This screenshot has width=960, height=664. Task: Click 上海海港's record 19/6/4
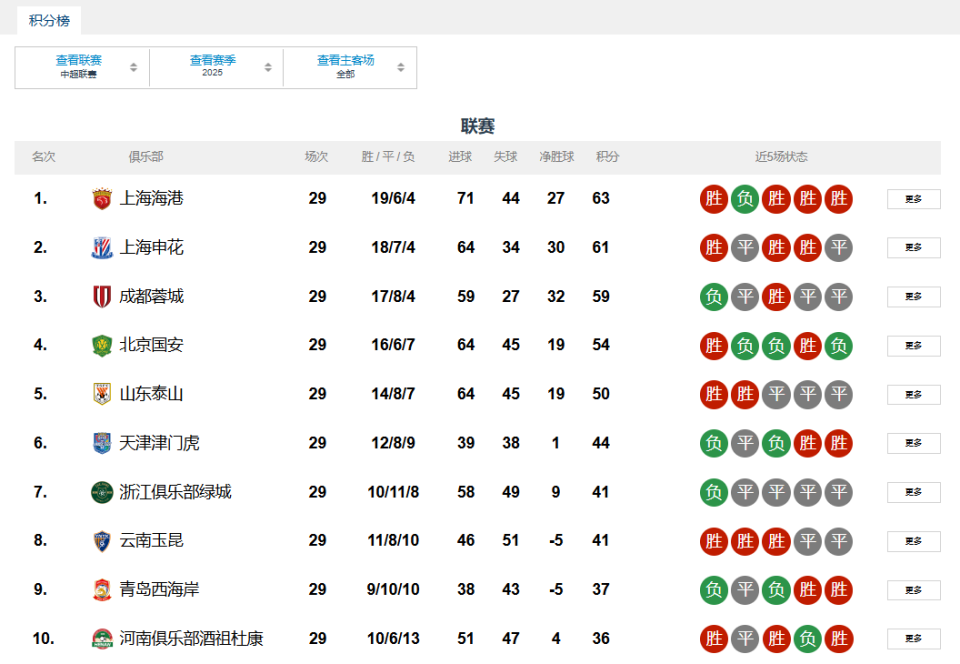coord(393,198)
